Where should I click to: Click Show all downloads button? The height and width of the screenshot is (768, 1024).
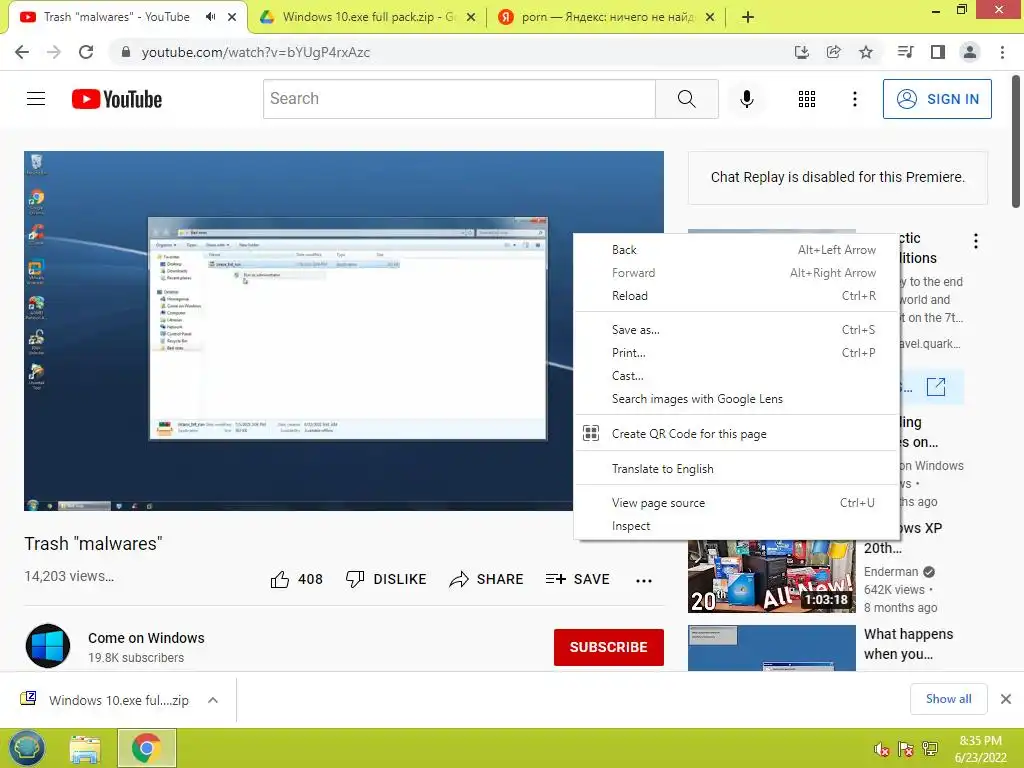(x=948, y=699)
